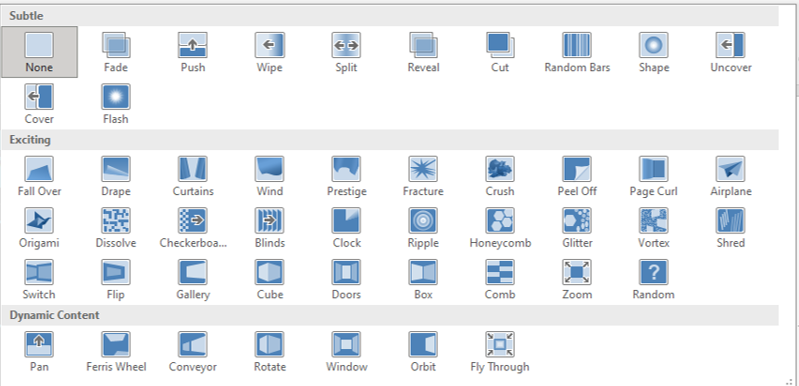799x386 pixels.
Task: Select the Conveyor transition
Action: (193, 351)
